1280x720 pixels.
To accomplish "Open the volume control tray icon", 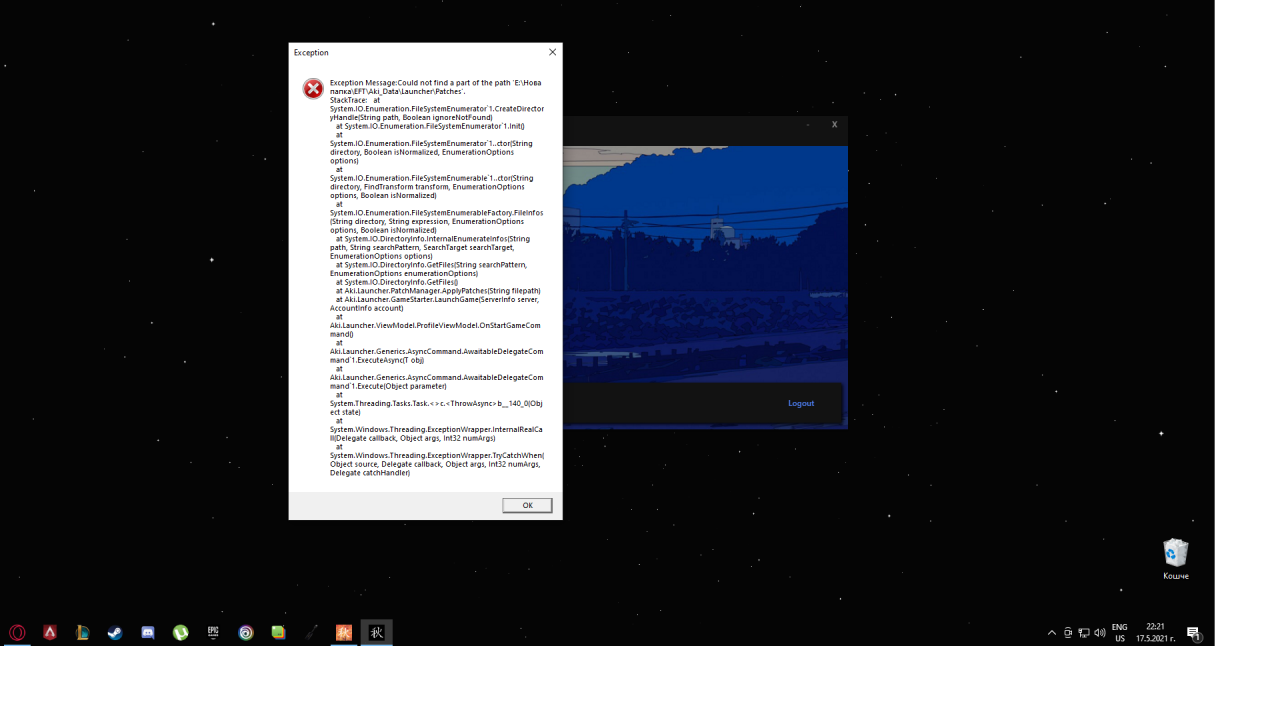I will (x=1100, y=633).
